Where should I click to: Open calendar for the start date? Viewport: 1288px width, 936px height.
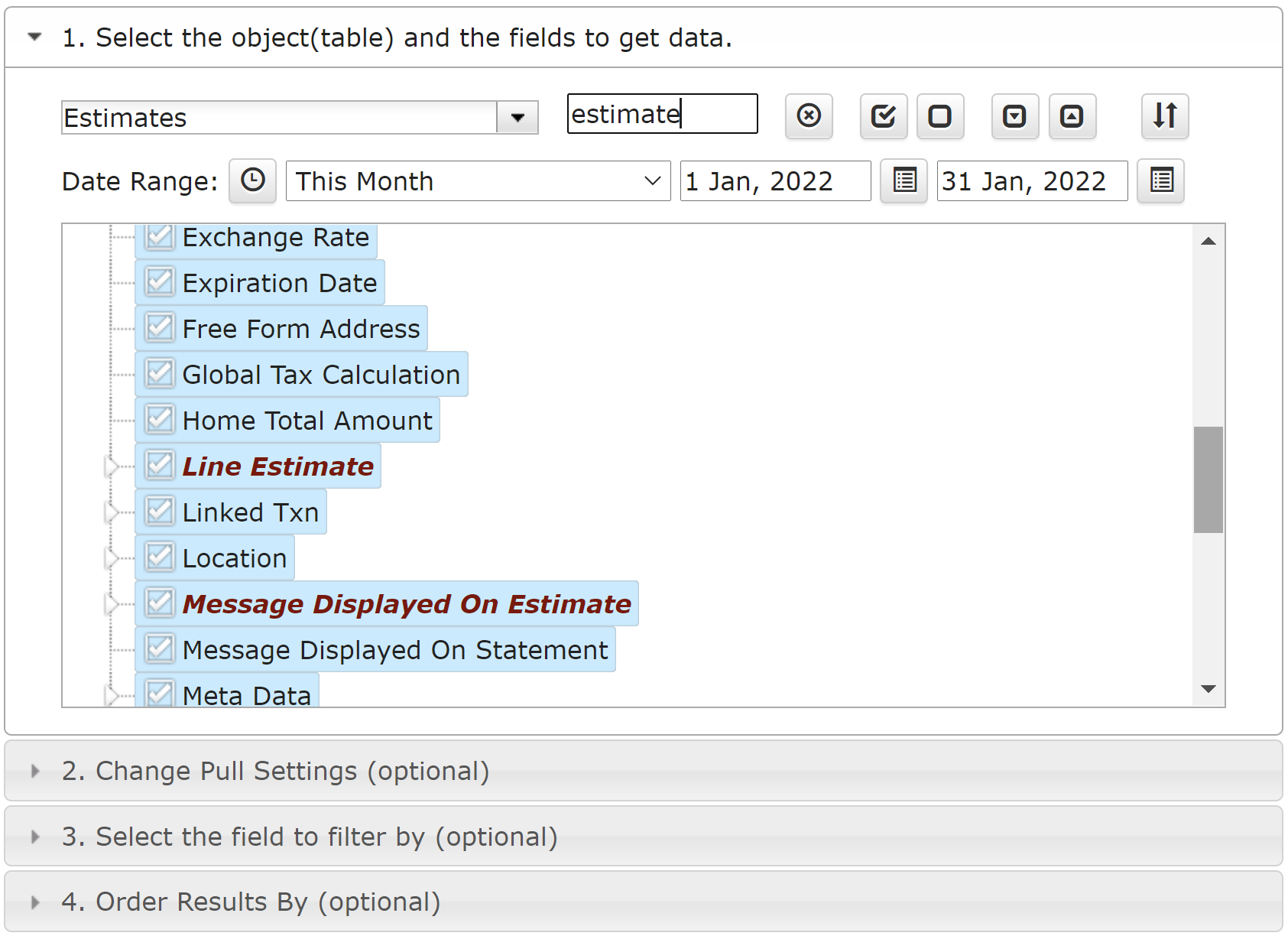904,181
